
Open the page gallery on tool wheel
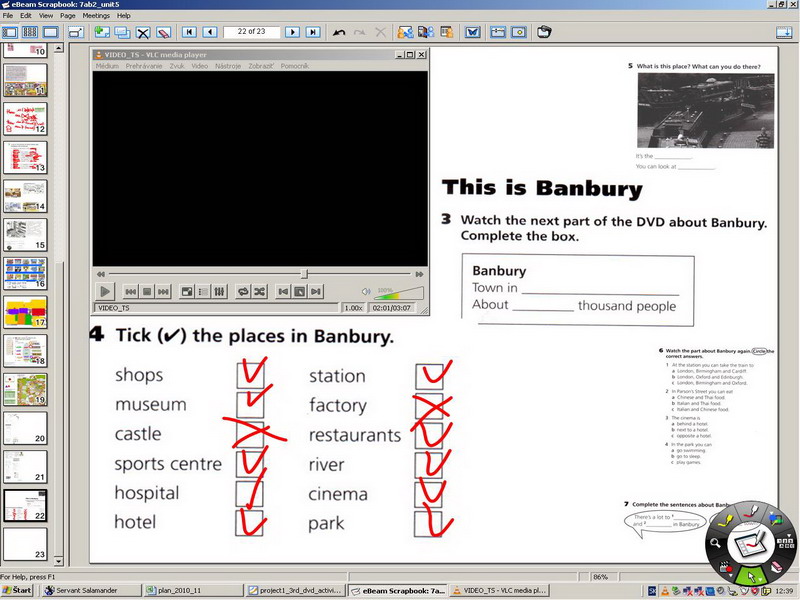pyautogui.click(x=785, y=543)
